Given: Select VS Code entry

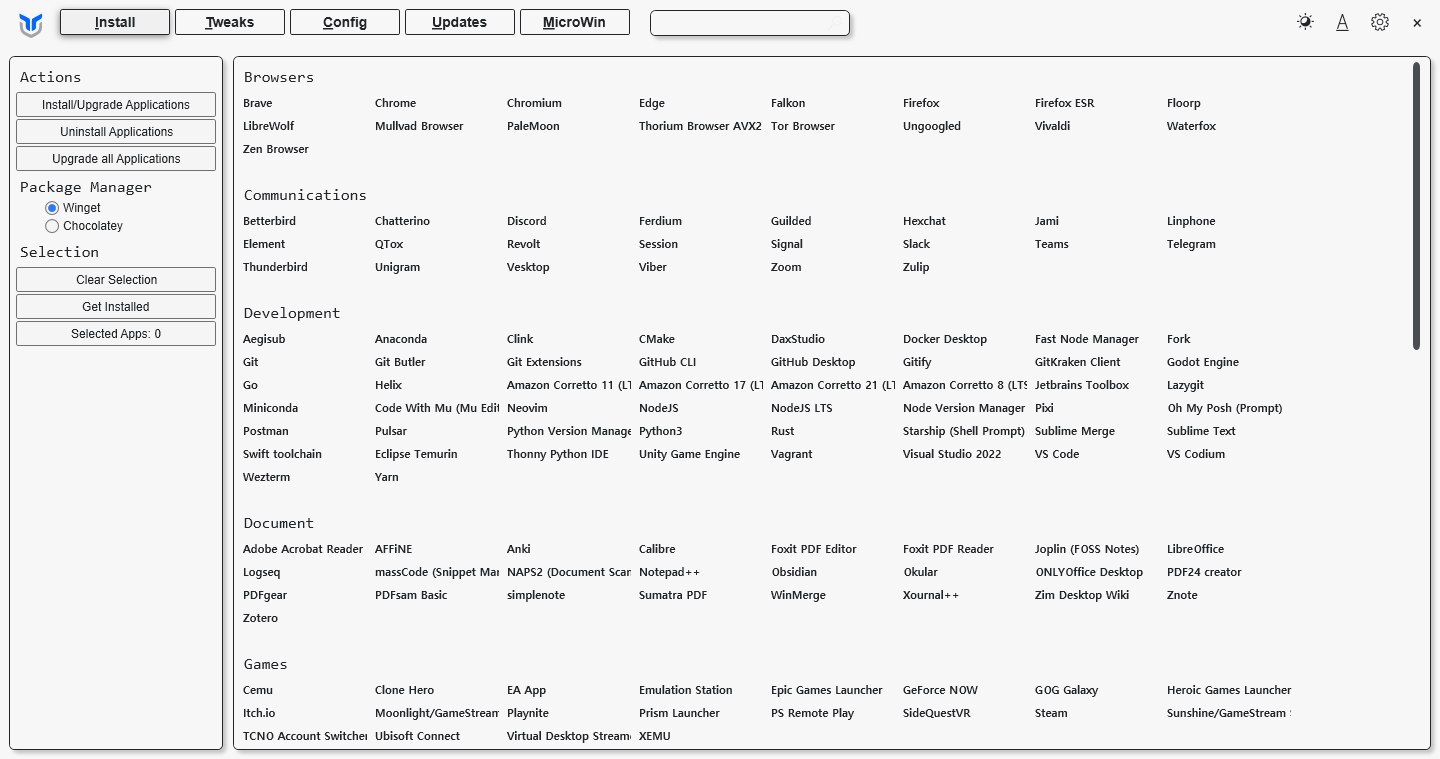Looking at the screenshot, I should (x=1057, y=454).
